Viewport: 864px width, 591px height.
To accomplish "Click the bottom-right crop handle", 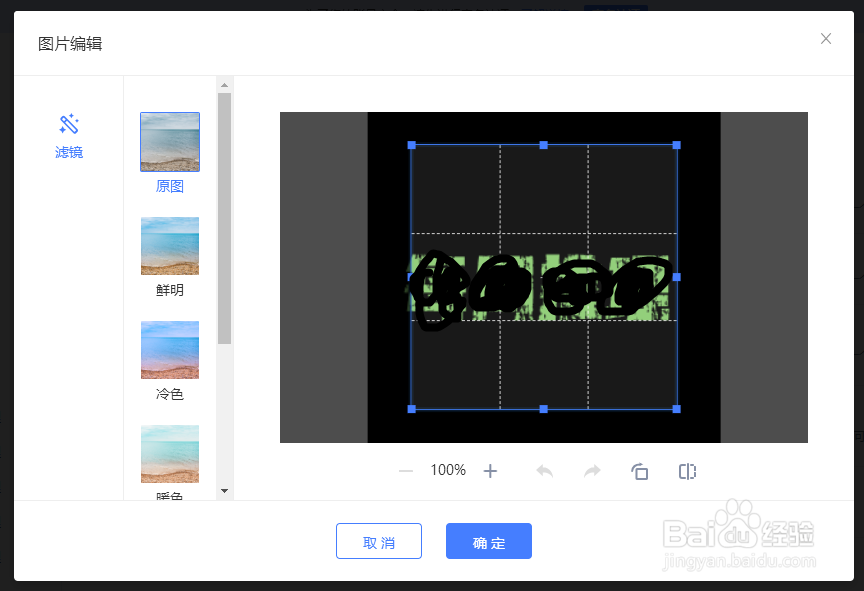I will pos(677,409).
